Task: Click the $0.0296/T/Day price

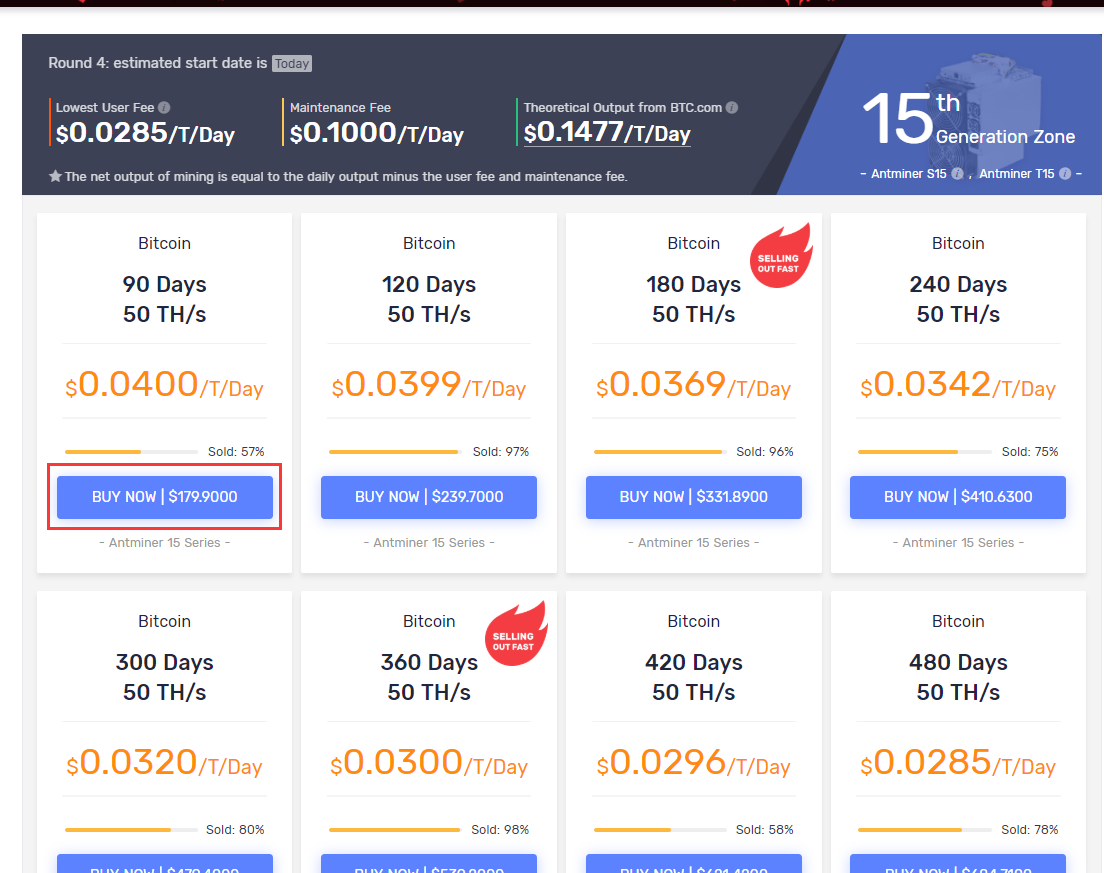Action: pos(694,763)
